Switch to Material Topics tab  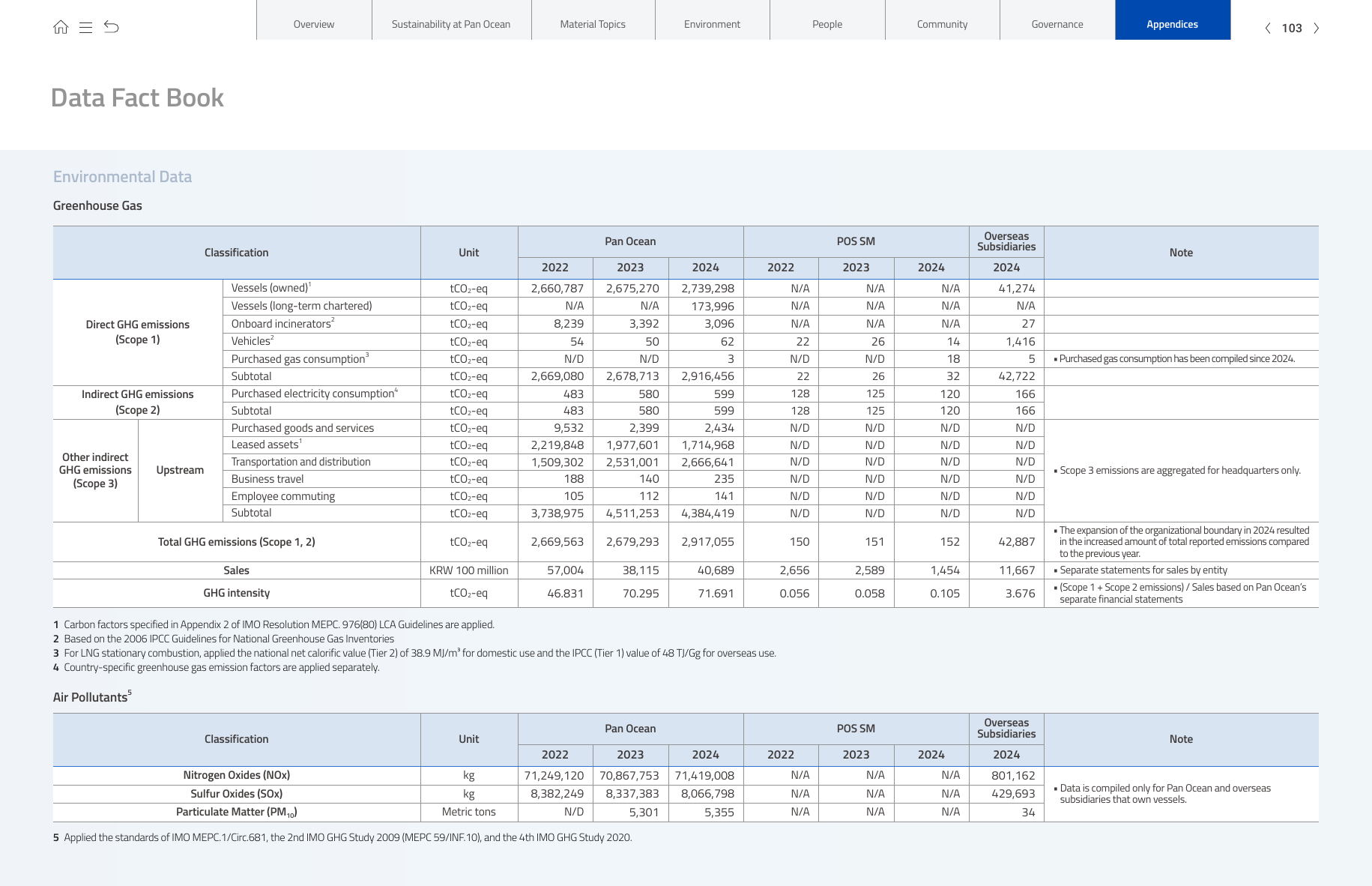click(x=593, y=20)
